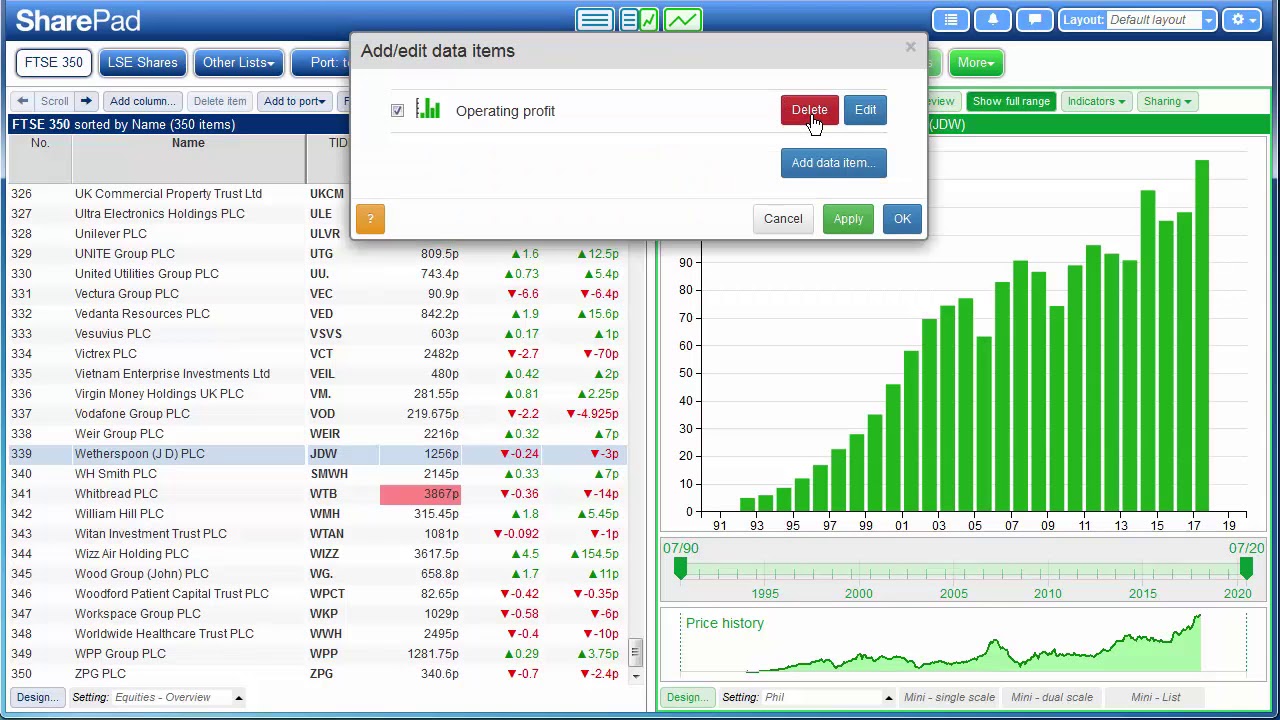Click the date range timeline track at 2005
Image resolution: width=1280 pixels, height=720 pixels.
point(953,572)
